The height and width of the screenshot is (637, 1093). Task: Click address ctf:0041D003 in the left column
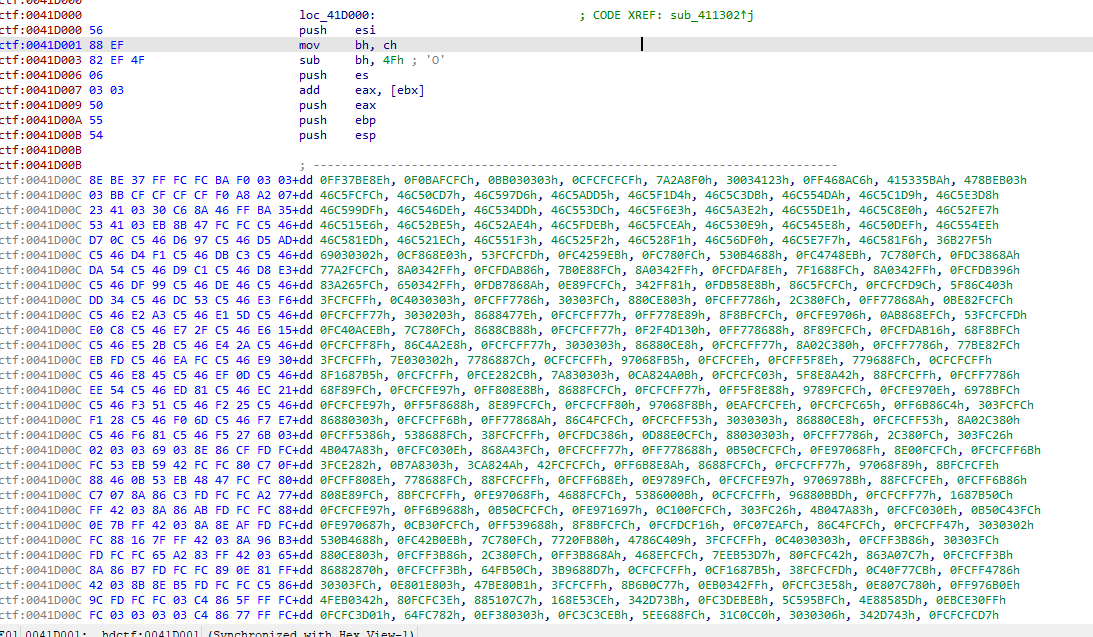click(x=42, y=60)
